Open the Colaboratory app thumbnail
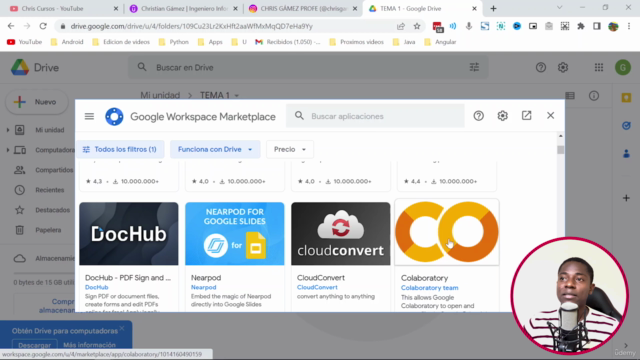Viewport: 640px width, 360px height. (447, 233)
